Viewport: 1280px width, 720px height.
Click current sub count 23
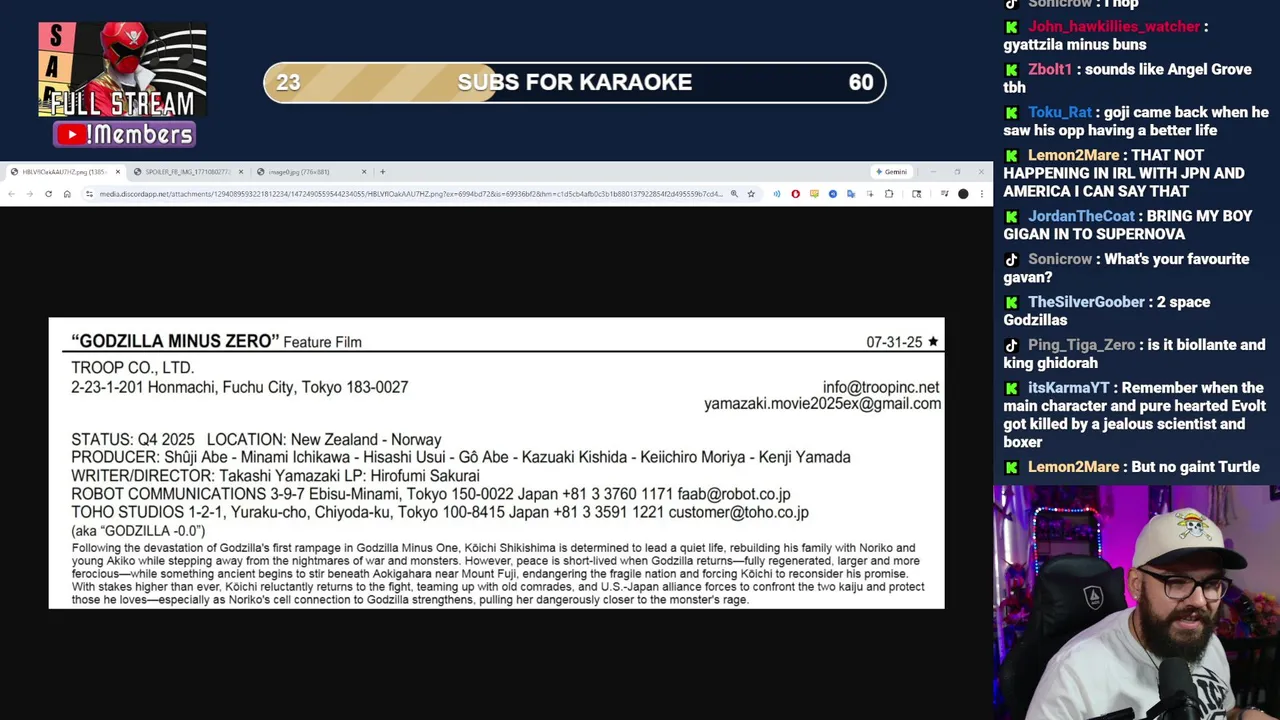pyautogui.click(x=288, y=83)
